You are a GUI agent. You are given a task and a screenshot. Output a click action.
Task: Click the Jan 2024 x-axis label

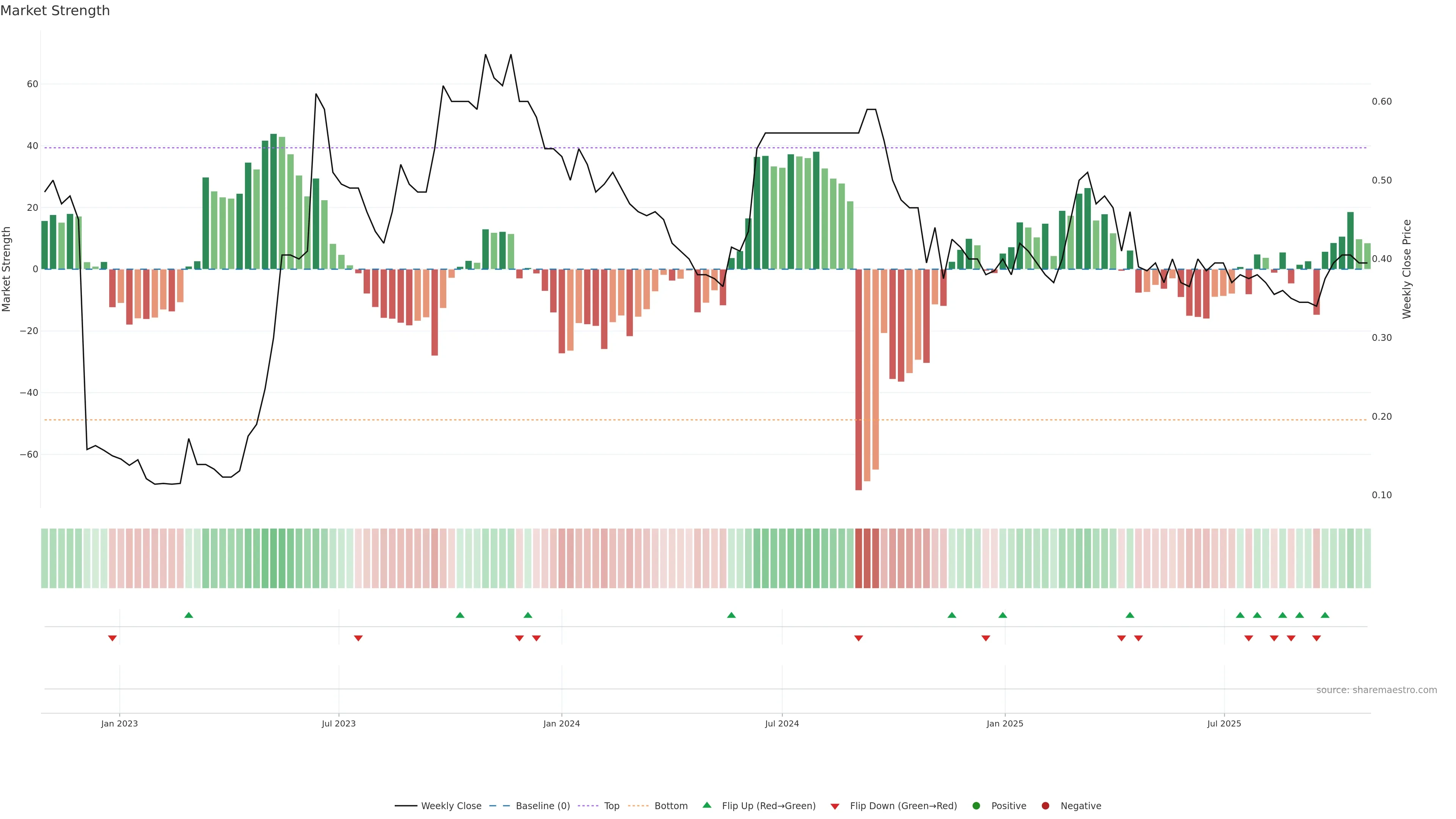click(x=561, y=723)
